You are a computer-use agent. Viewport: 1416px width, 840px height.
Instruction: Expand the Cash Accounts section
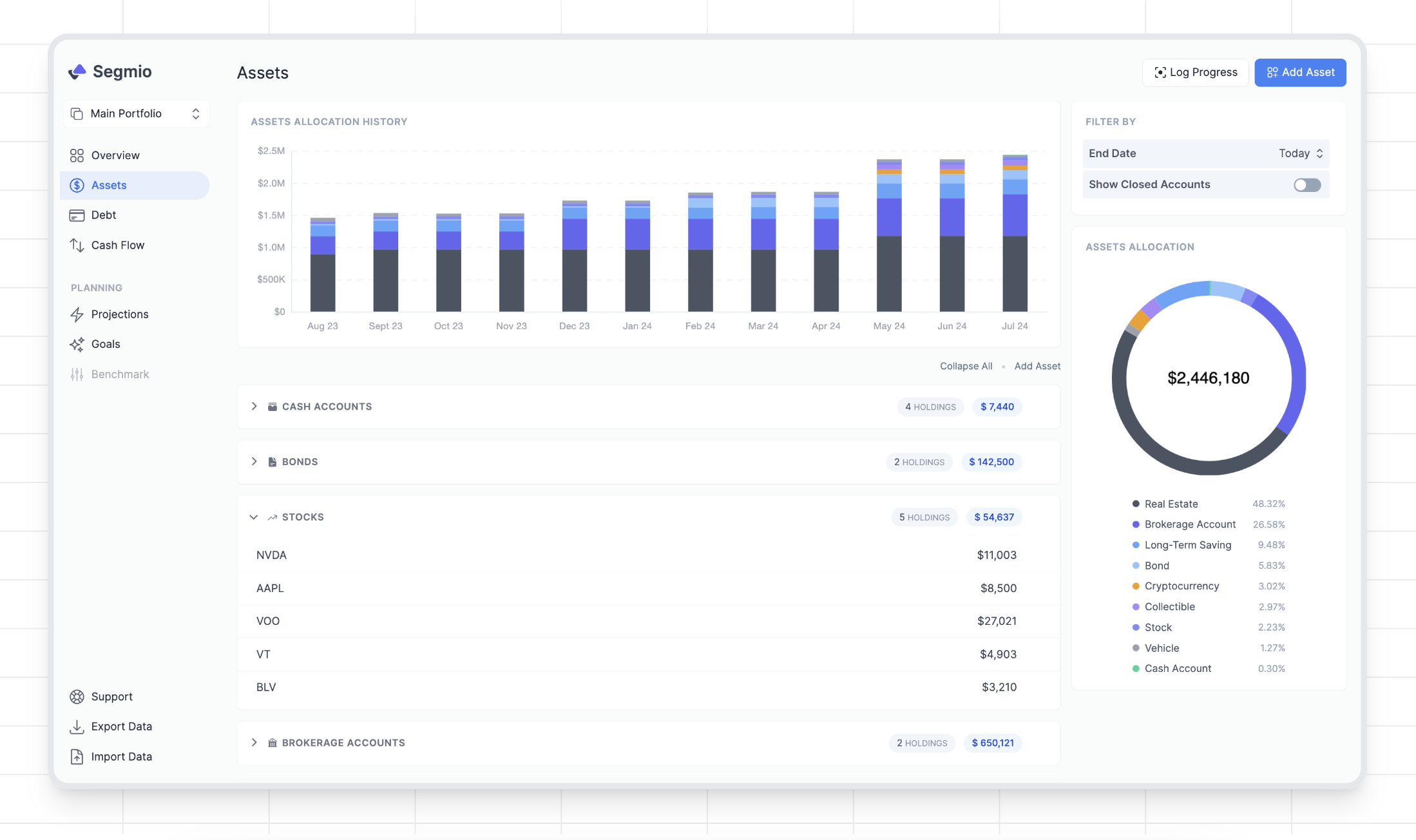(254, 406)
